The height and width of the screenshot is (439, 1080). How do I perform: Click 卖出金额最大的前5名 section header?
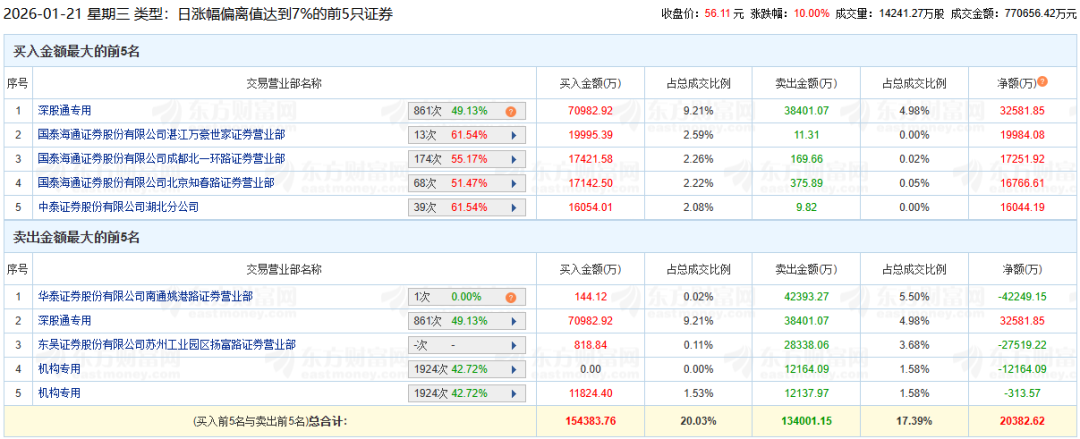click(76, 237)
